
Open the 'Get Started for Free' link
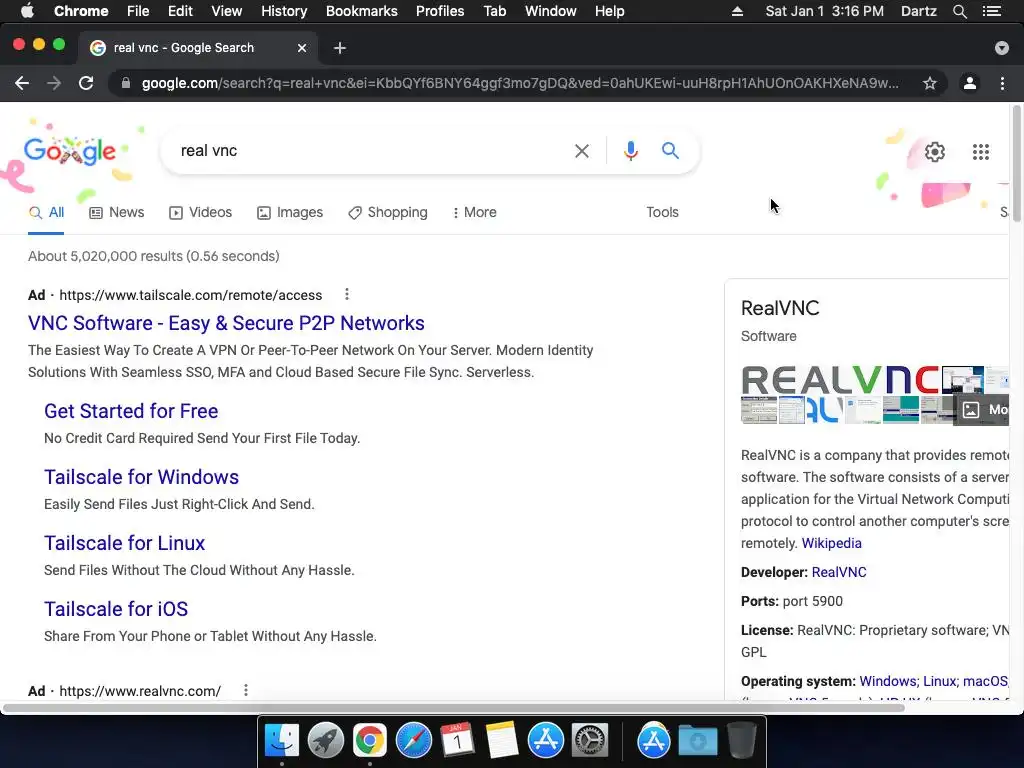click(x=131, y=411)
